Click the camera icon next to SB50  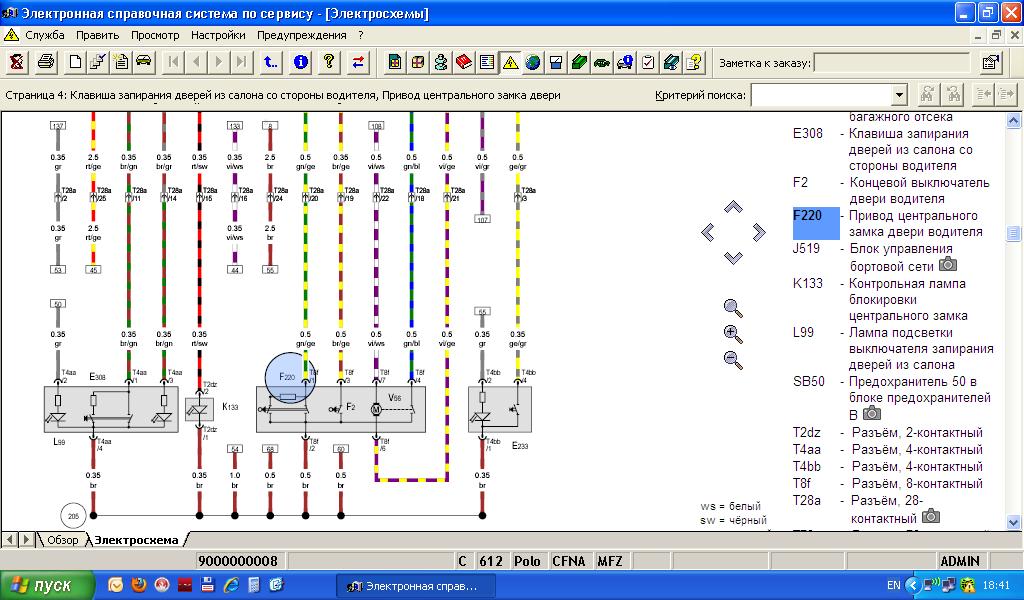click(x=872, y=413)
